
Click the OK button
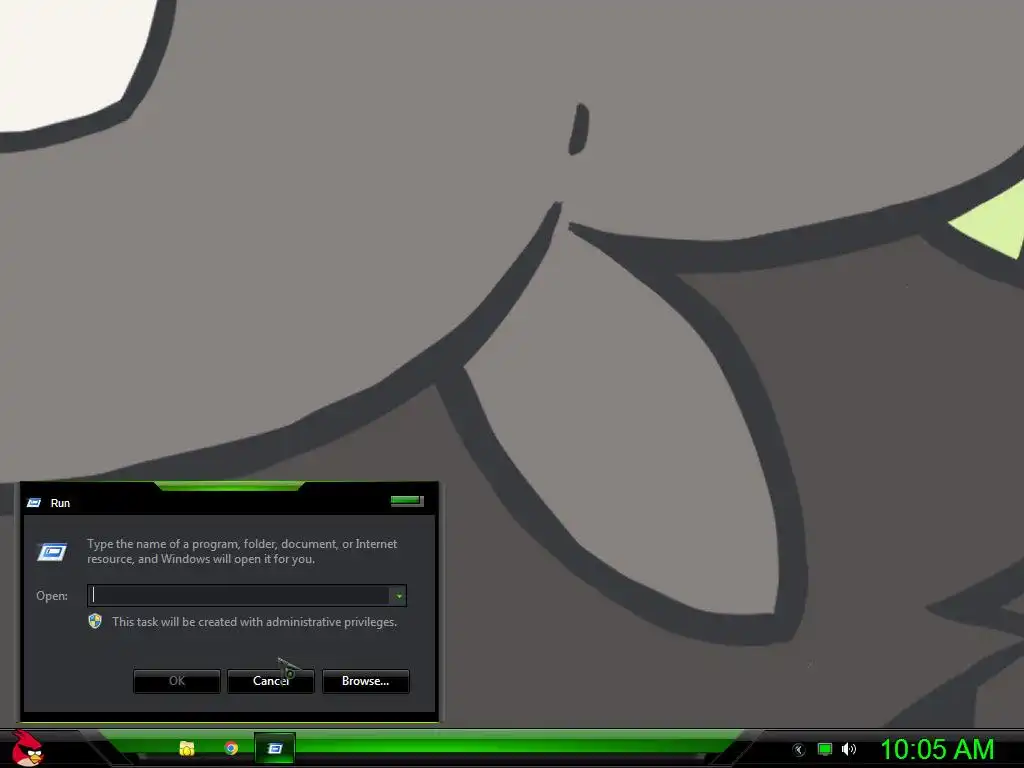(177, 681)
